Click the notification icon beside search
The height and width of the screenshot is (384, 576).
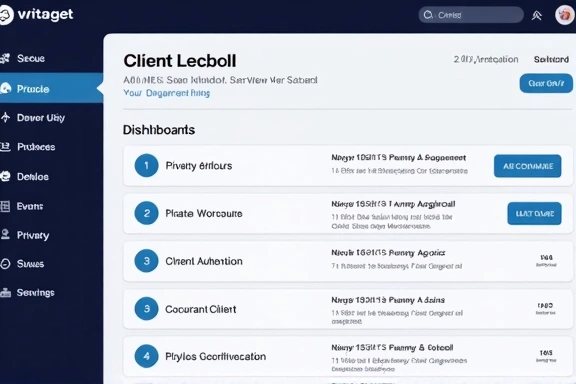click(x=537, y=15)
